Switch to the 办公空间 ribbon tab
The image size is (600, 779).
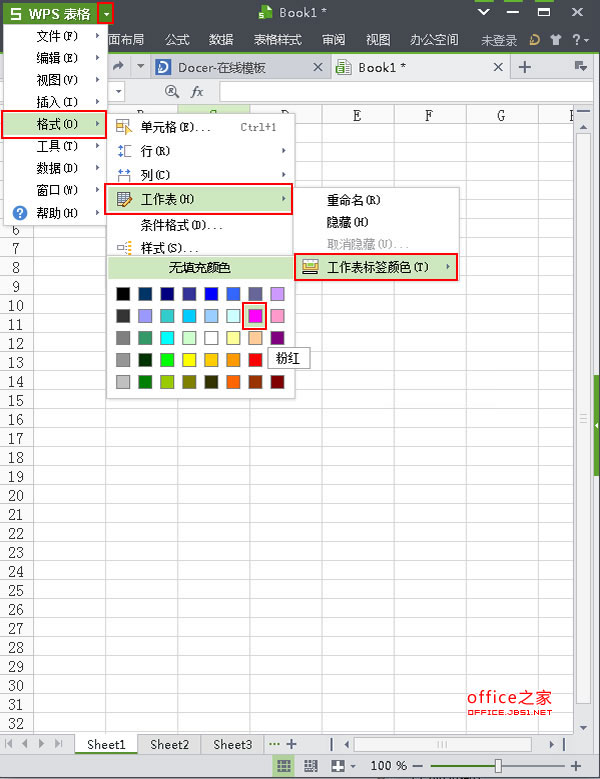pos(434,40)
